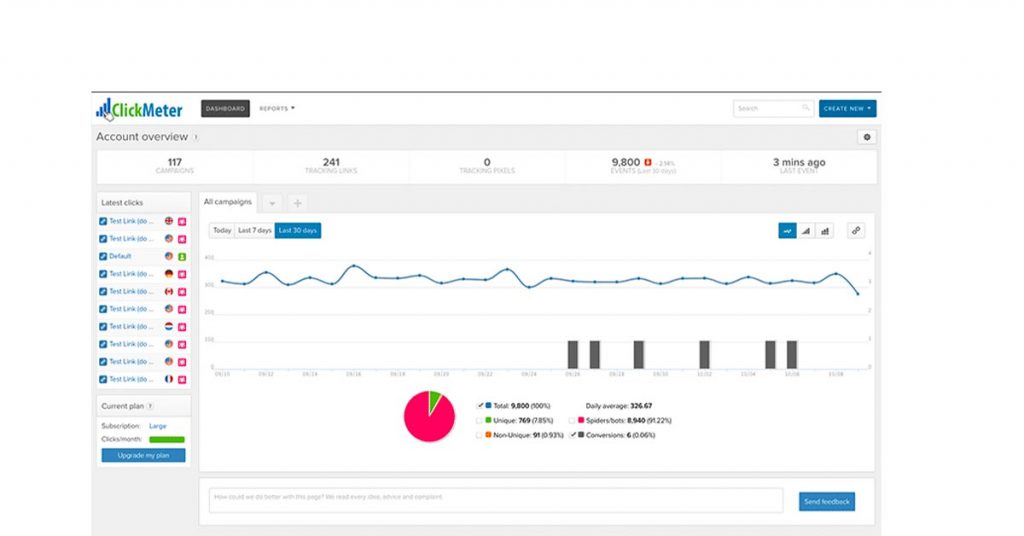Click the search magnifier icon
Screen dimensions: 1024x536
[806, 108]
